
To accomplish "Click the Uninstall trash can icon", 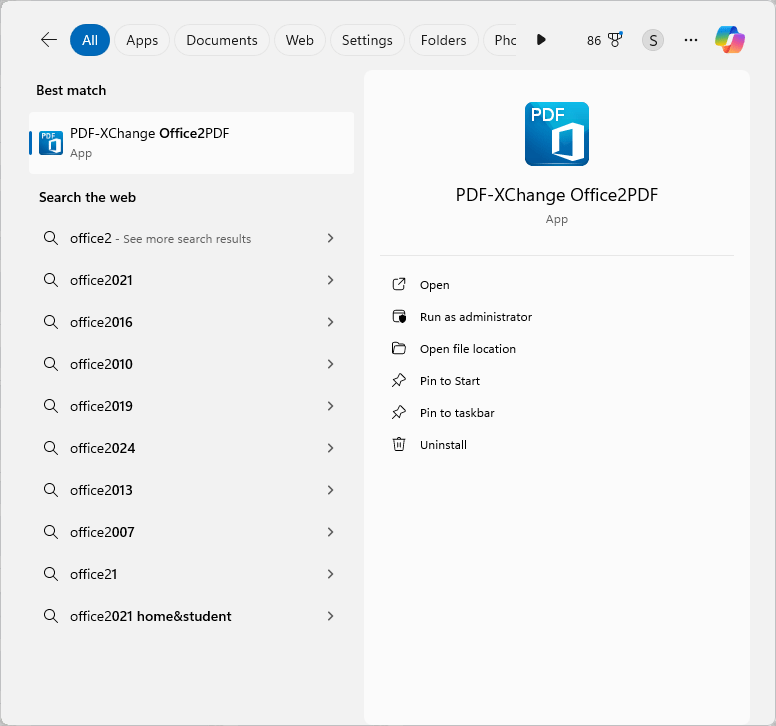I will (399, 444).
